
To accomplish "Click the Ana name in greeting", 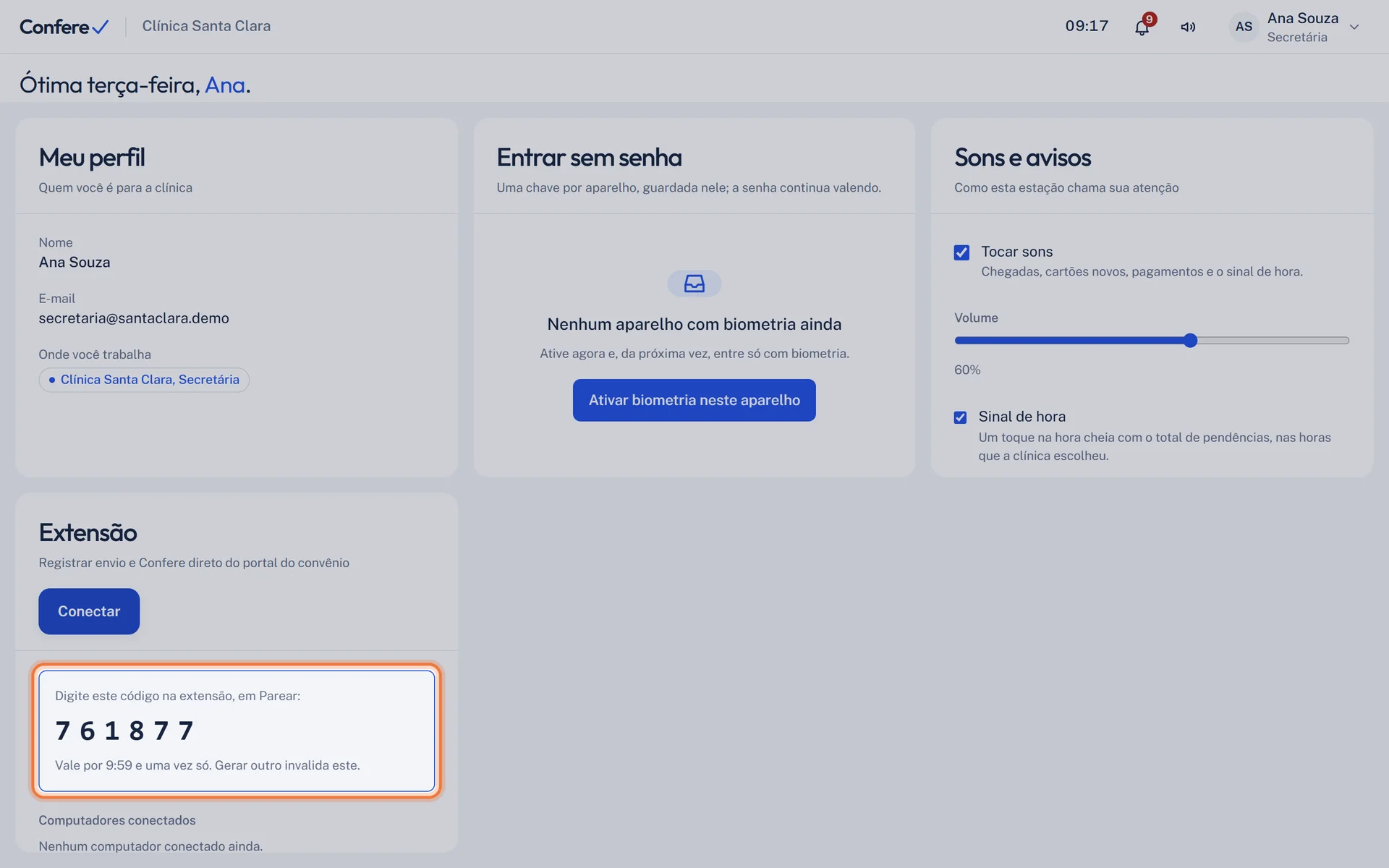I will [x=225, y=85].
